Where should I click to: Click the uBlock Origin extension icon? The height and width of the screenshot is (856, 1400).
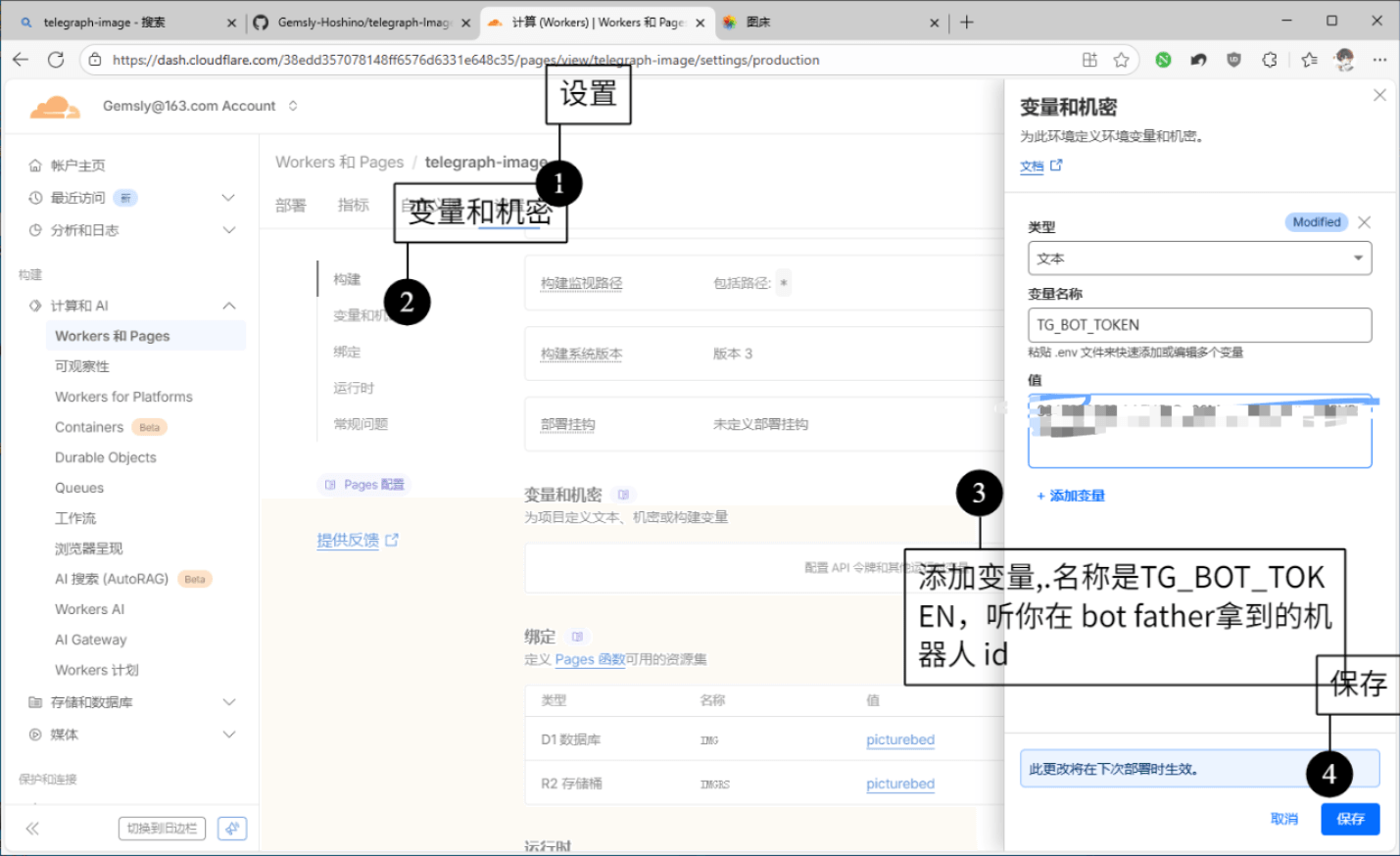1233,60
